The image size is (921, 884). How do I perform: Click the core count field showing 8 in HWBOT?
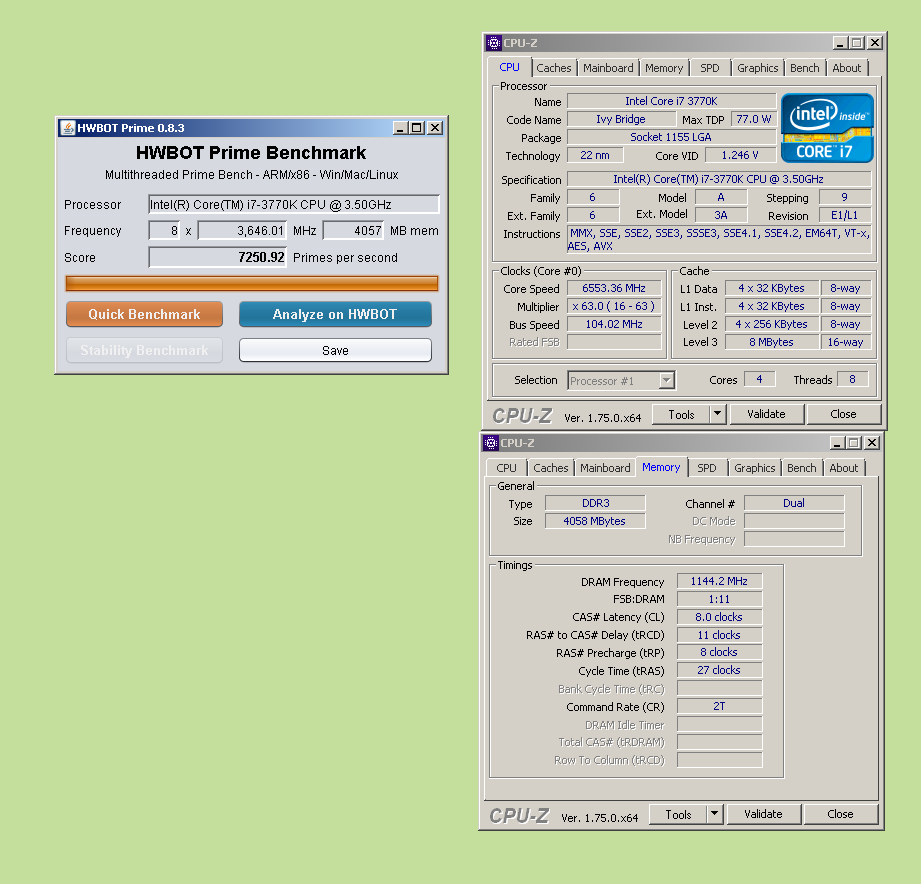164,231
